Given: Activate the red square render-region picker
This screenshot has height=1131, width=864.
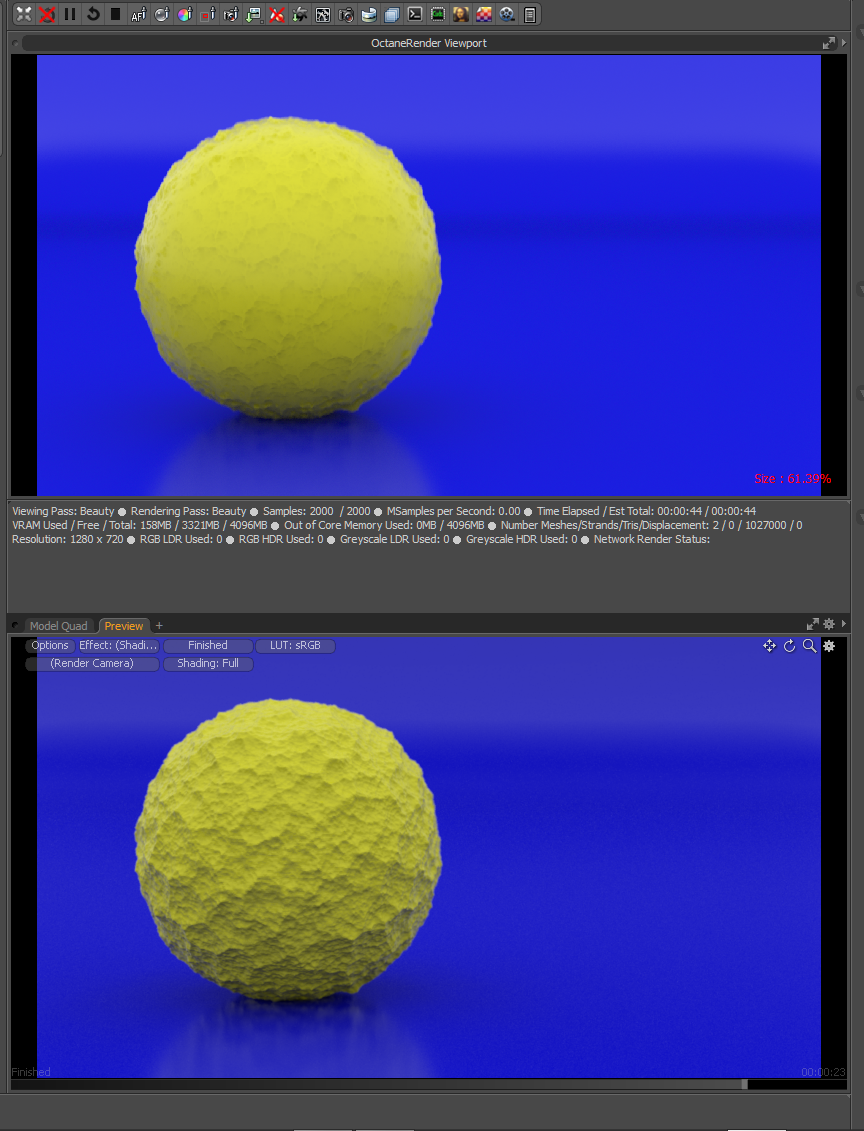Looking at the screenshot, I should tap(208, 14).
